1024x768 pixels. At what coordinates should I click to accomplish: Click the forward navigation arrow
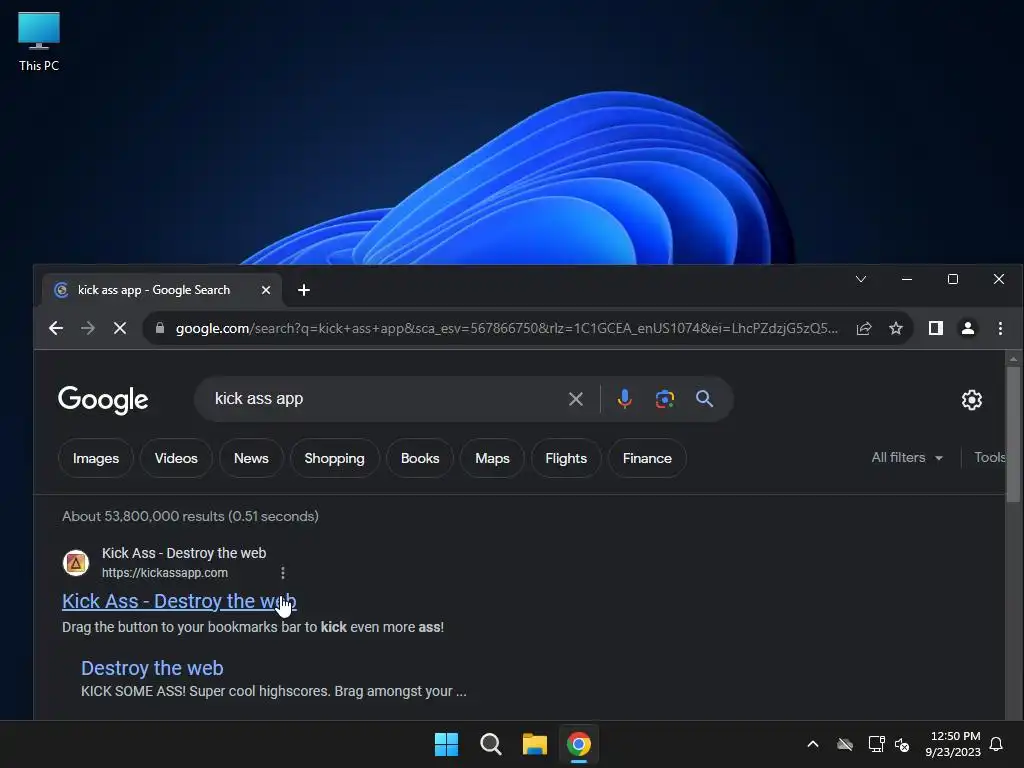point(88,328)
